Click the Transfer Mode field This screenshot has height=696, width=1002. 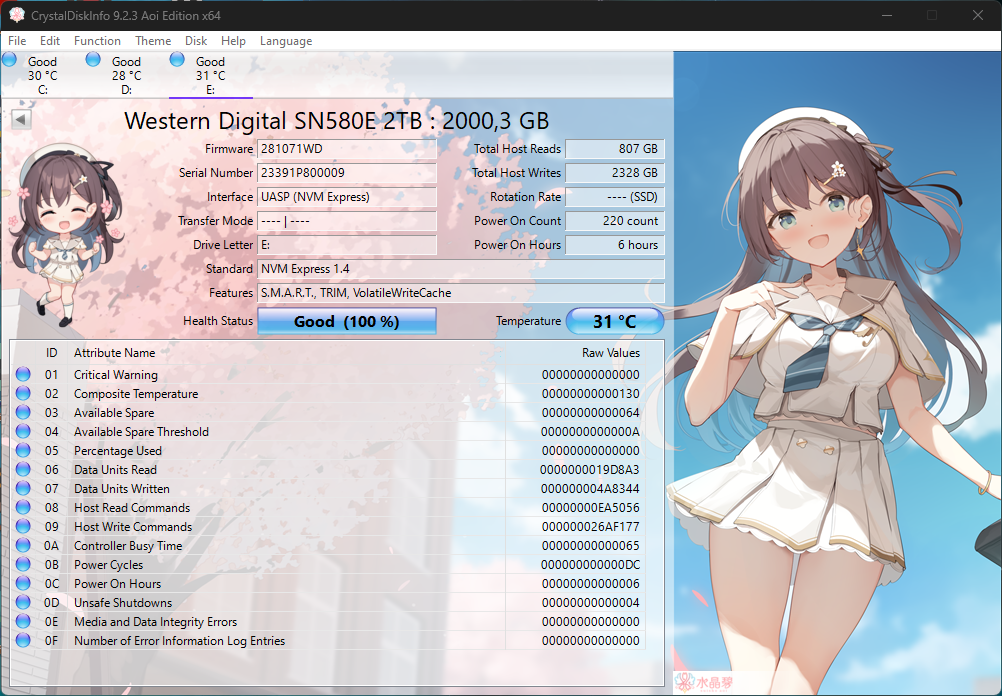pyautogui.click(x=347, y=220)
